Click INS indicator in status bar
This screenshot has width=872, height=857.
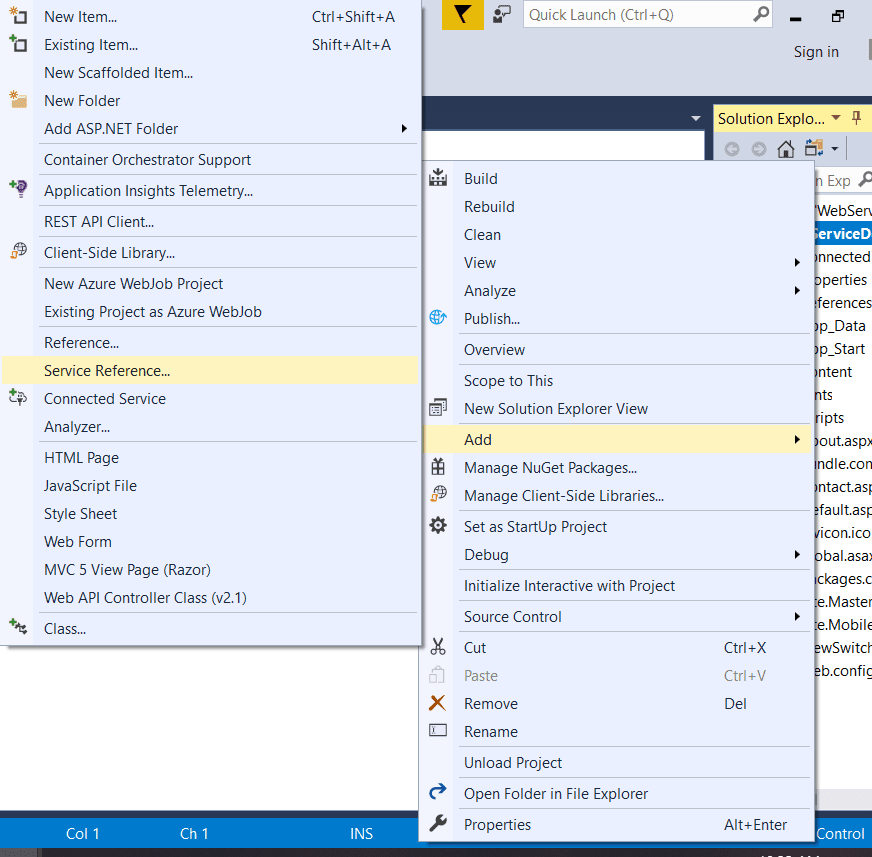coord(361,833)
